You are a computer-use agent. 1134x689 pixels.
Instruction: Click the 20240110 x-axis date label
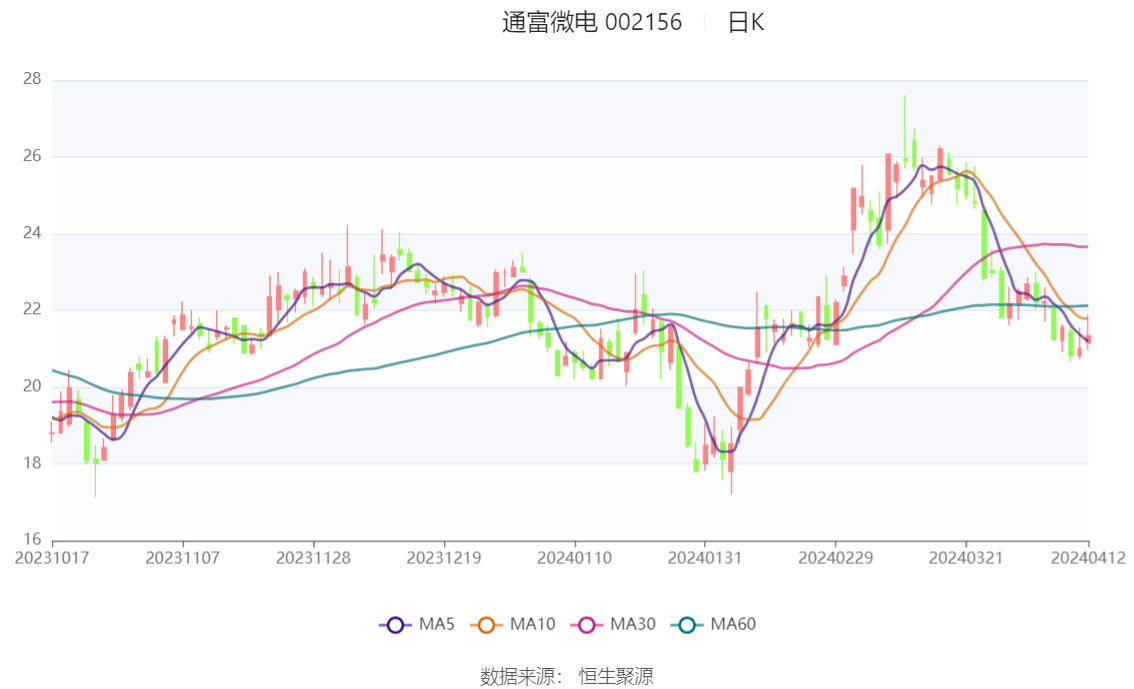(x=574, y=557)
